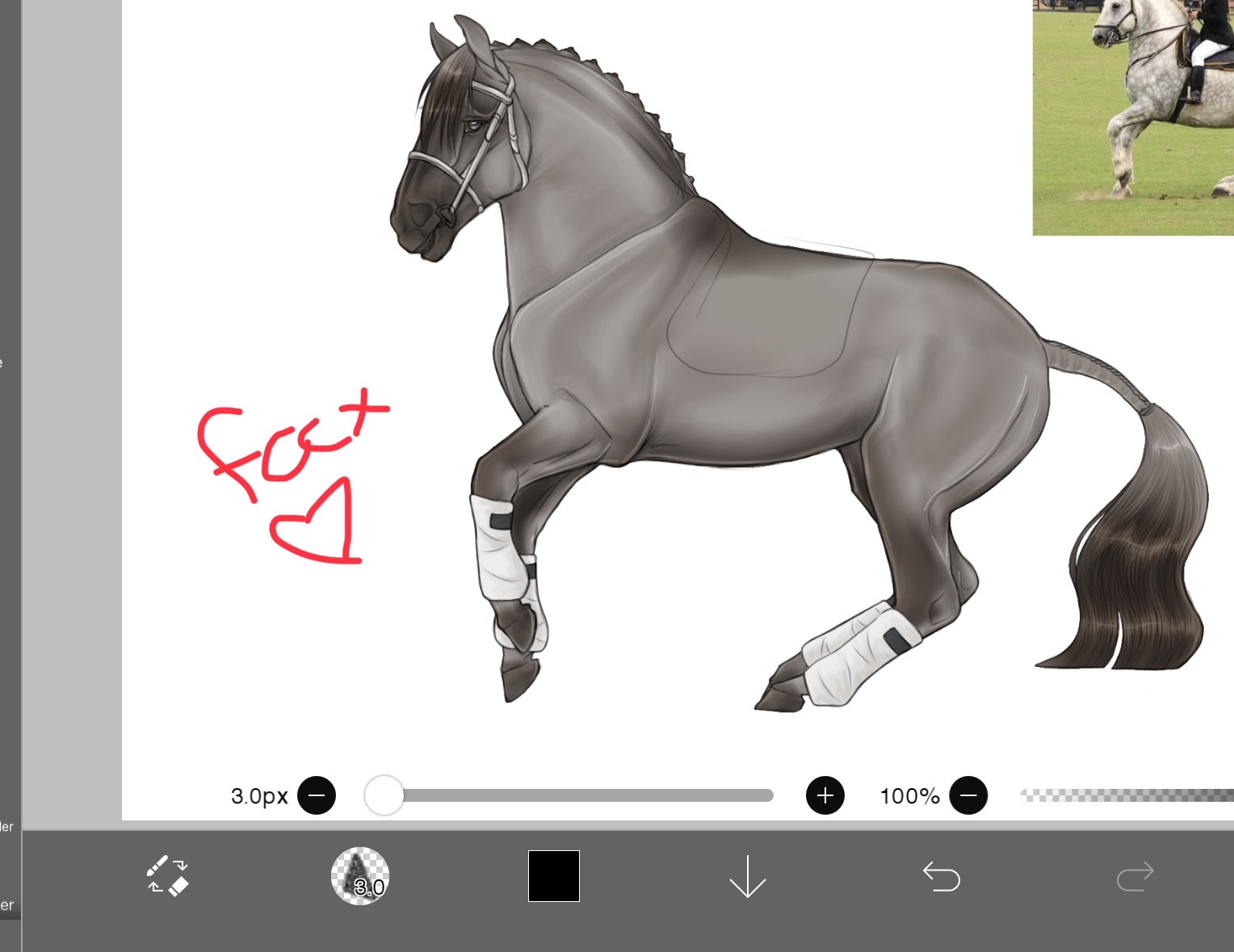1234x952 pixels.
Task: Open the brush settings icon labeled 3.0
Action: (360, 876)
